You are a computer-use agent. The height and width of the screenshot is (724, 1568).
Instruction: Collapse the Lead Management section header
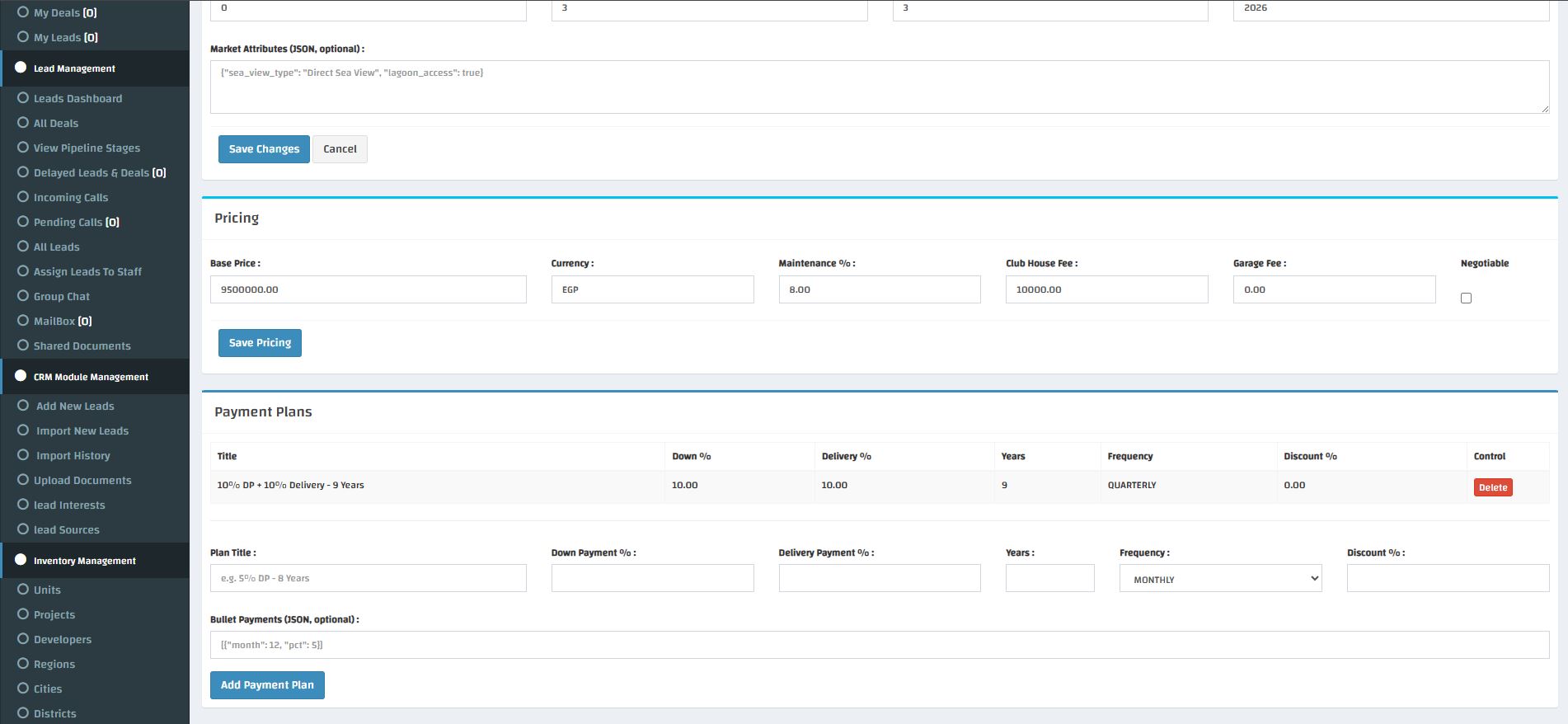pos(95,68)
